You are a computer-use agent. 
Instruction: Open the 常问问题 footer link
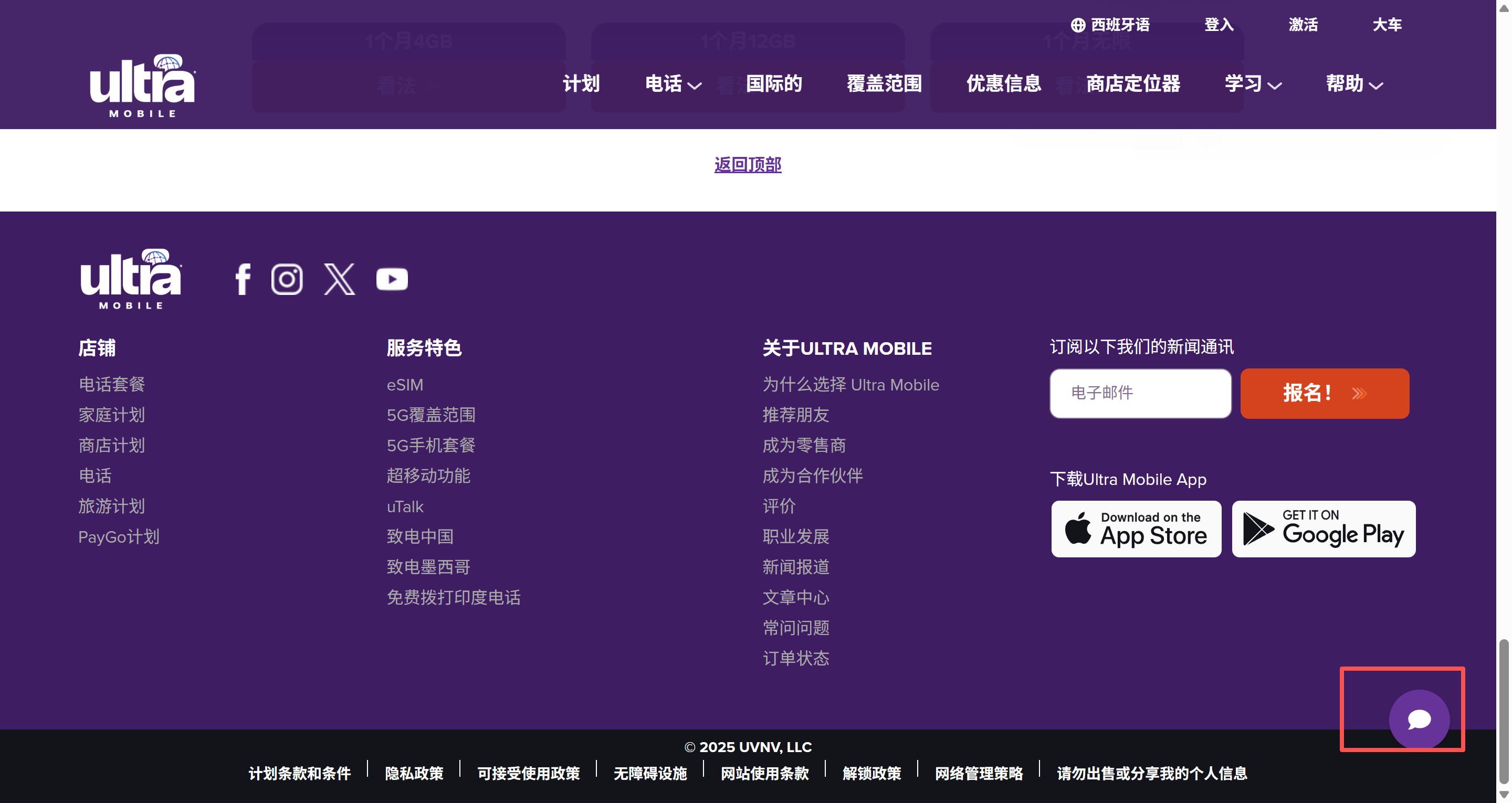(x=796, y=628)
